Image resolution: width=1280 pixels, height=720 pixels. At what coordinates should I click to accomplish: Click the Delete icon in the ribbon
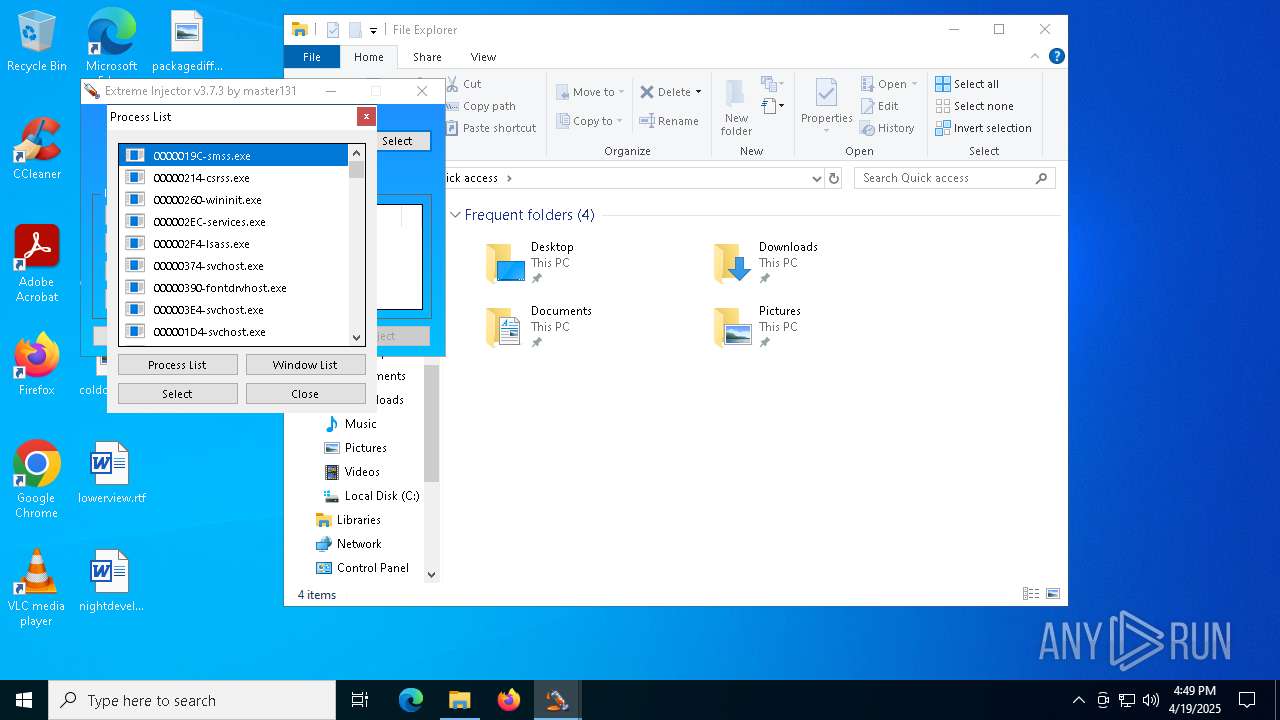point(647,92)
